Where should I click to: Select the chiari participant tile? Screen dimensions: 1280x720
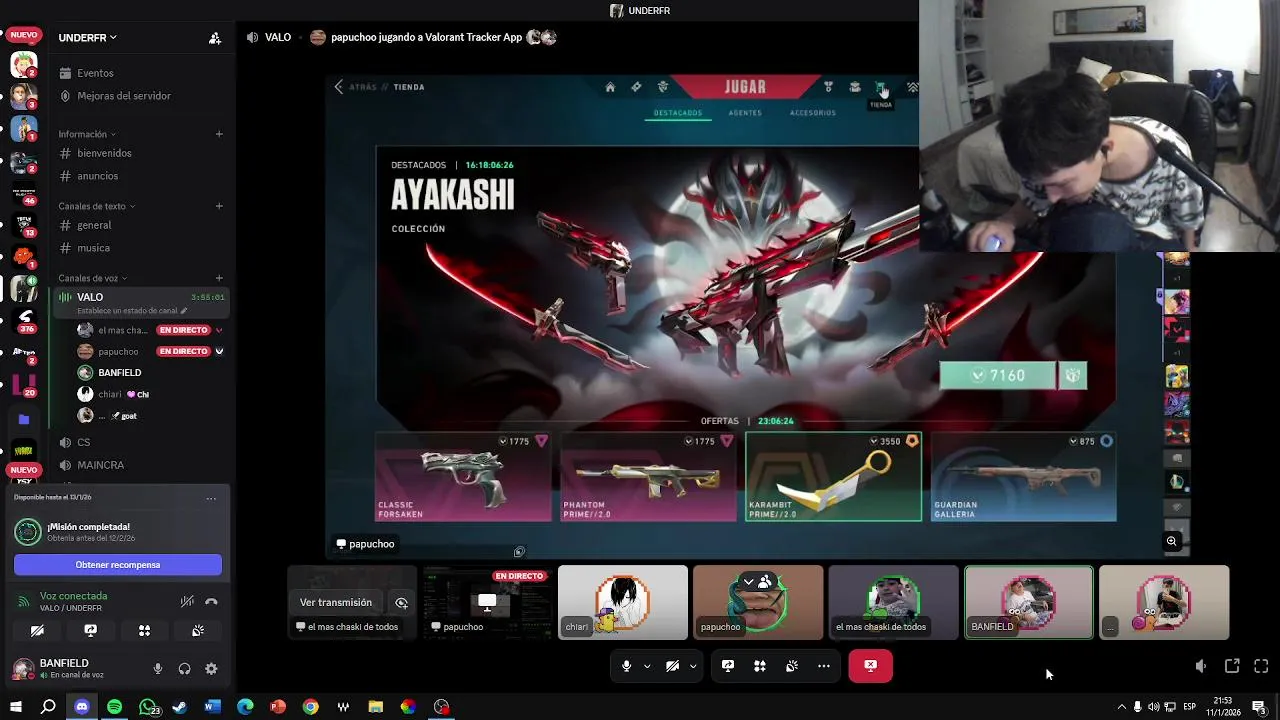(623, 602)
